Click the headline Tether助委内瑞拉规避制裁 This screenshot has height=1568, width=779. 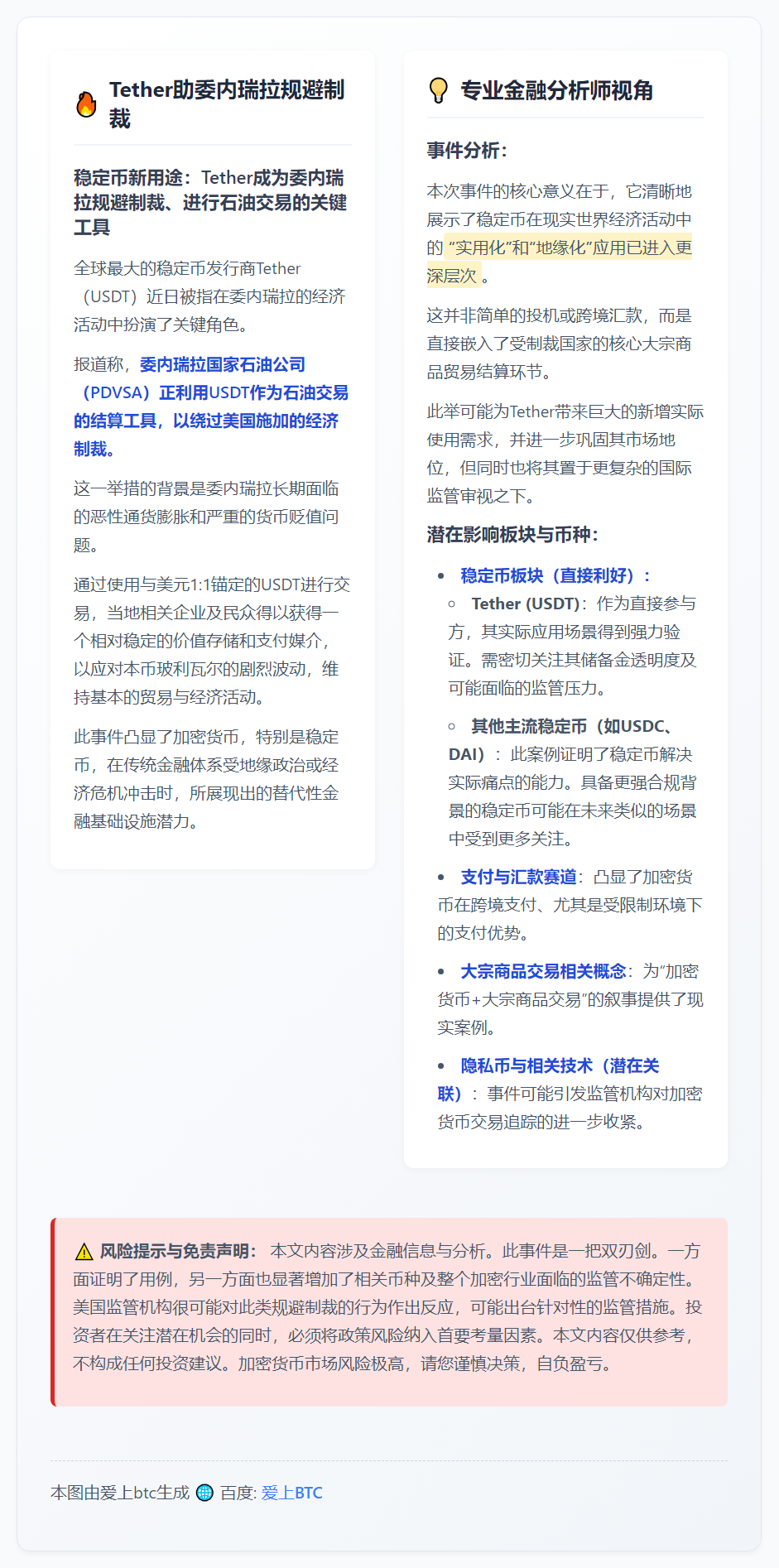click(x=227, y=104)
